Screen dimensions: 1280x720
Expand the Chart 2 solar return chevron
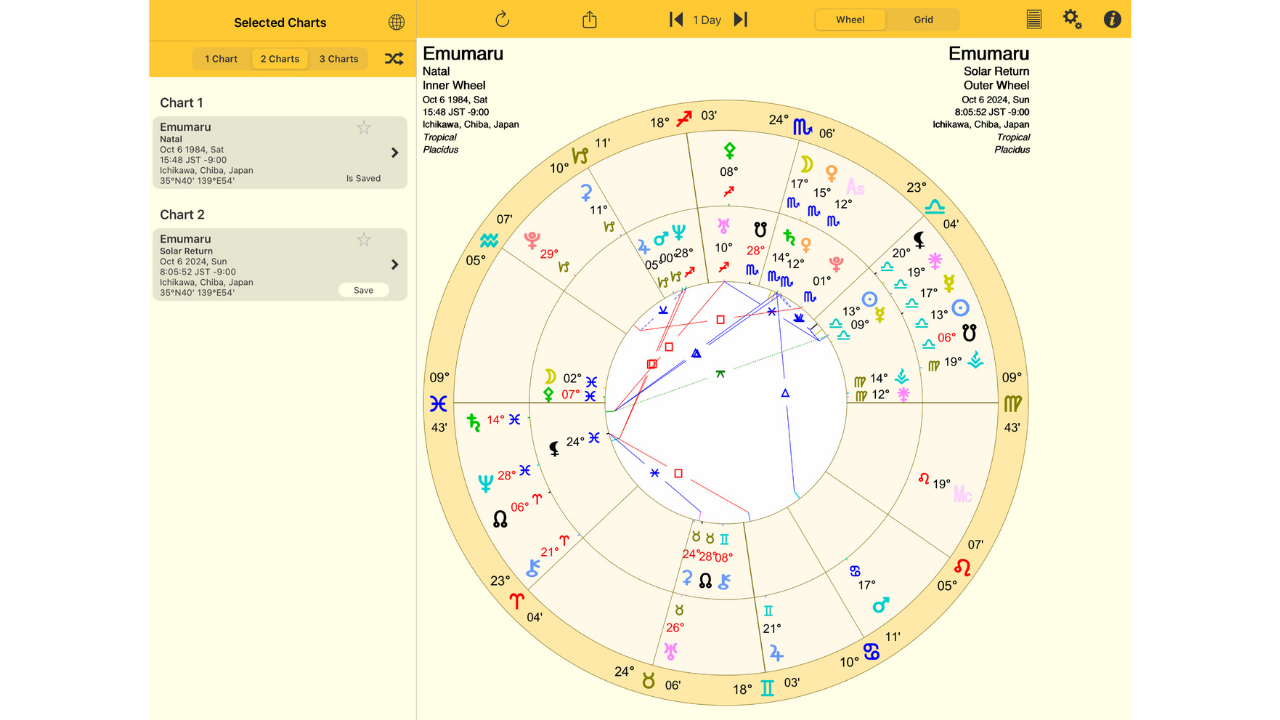tap(394, 265)
